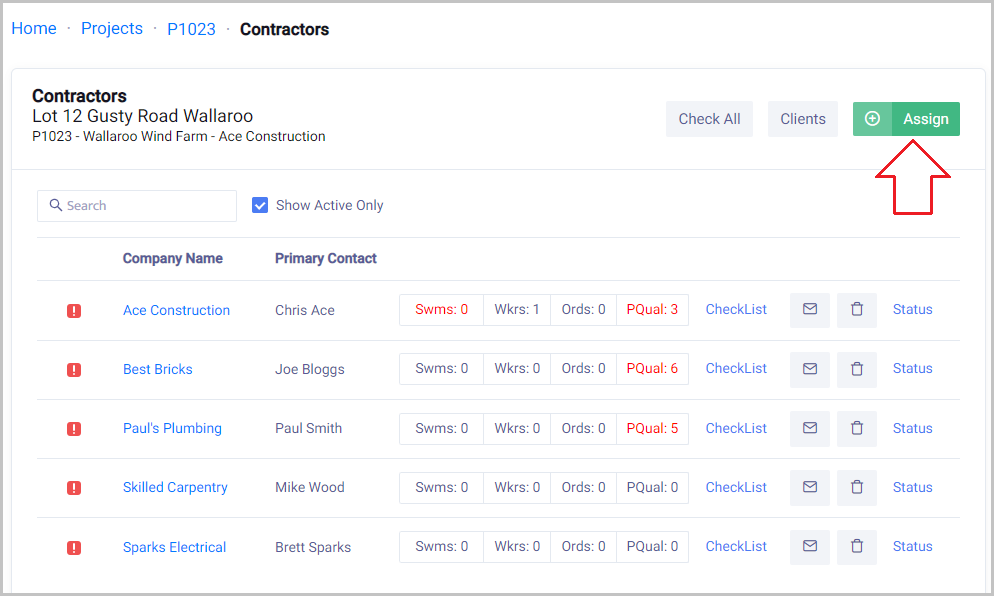
Task: Remove Ace Construction with the trash icon
Action: click(x=857, y=310)
